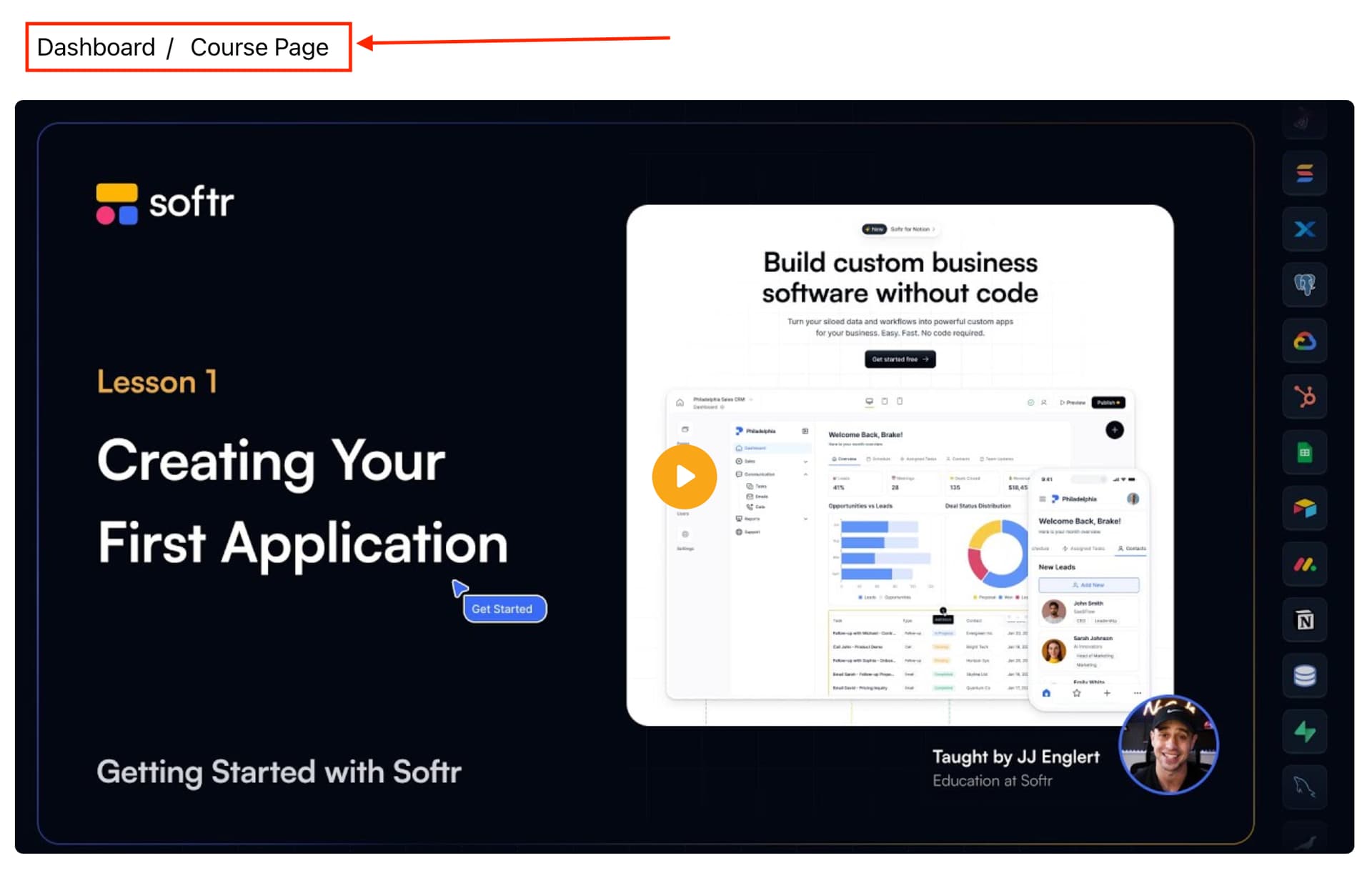The height and width of the screenshot is (878, 1372).
Task: Go to Dashboard via breadcrumb
Action: tap(96, 47)
